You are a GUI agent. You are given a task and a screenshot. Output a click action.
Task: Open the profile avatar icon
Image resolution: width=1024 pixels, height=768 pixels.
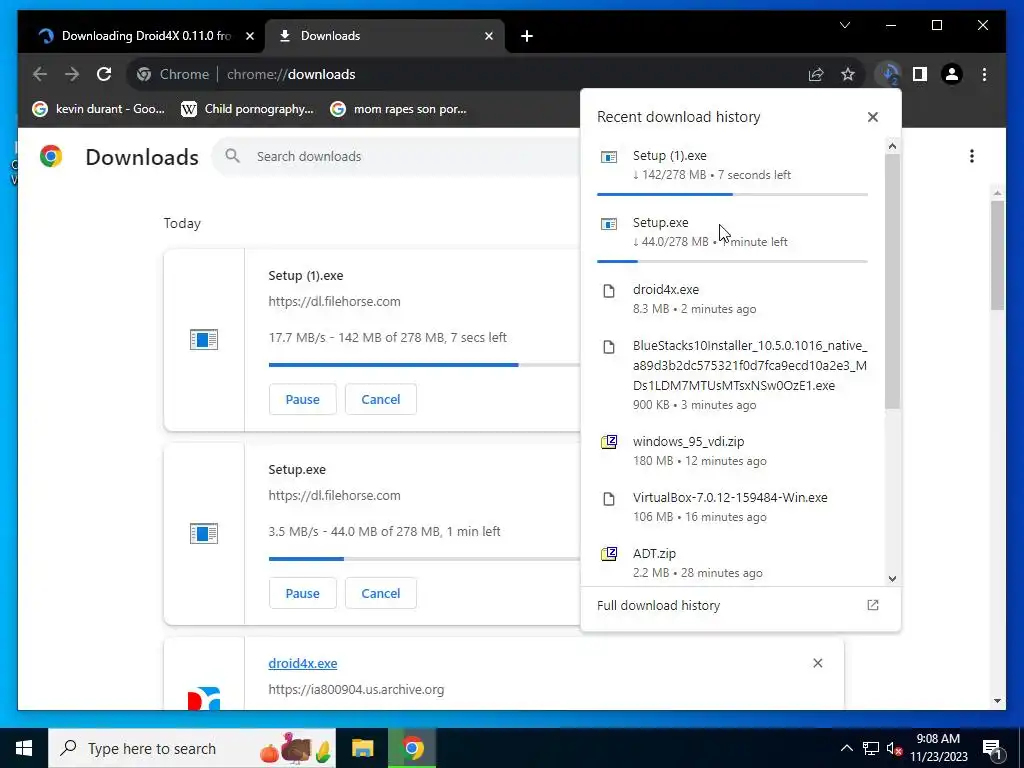pyautogui.click(x=952, y=74)
